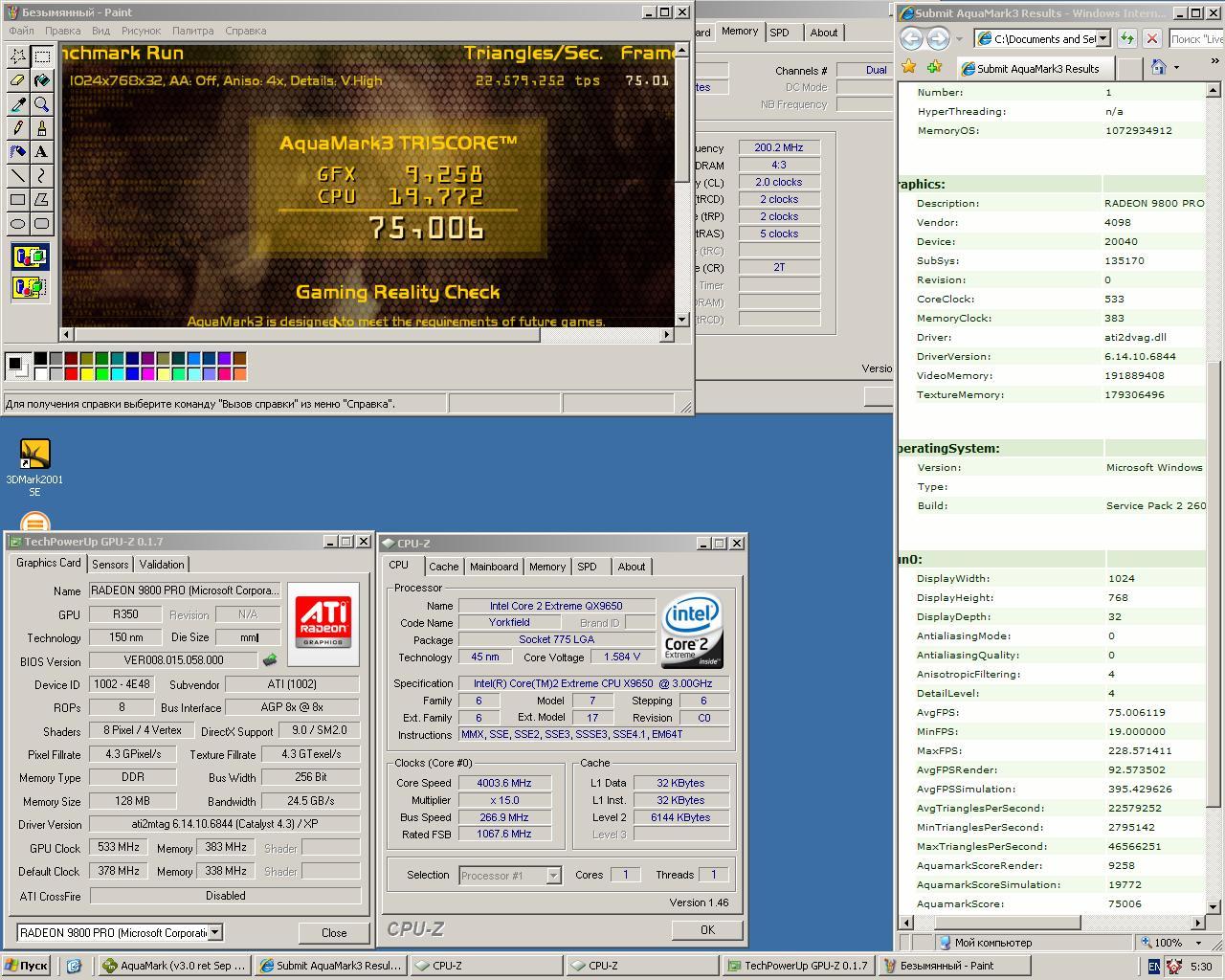Click the BIOS save icon in GPU-Z

pyautogui.click(x=271, y=659)
